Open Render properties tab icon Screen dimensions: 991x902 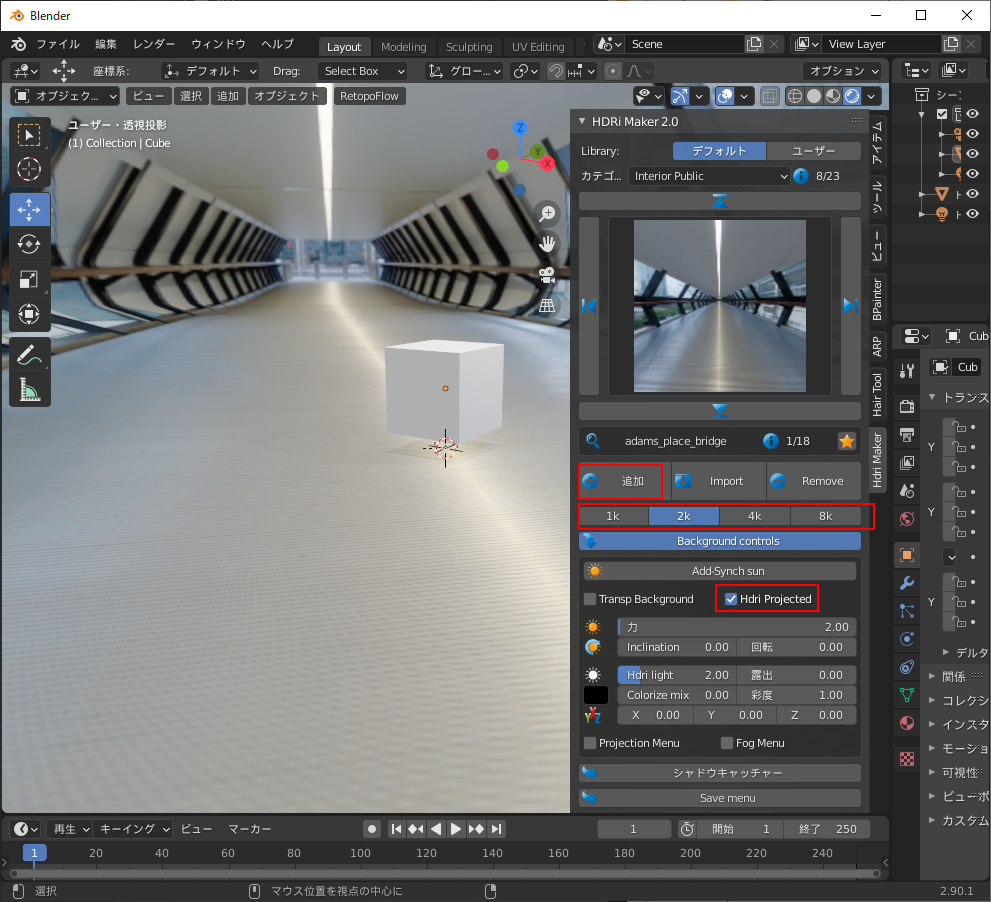click(907, 406)
